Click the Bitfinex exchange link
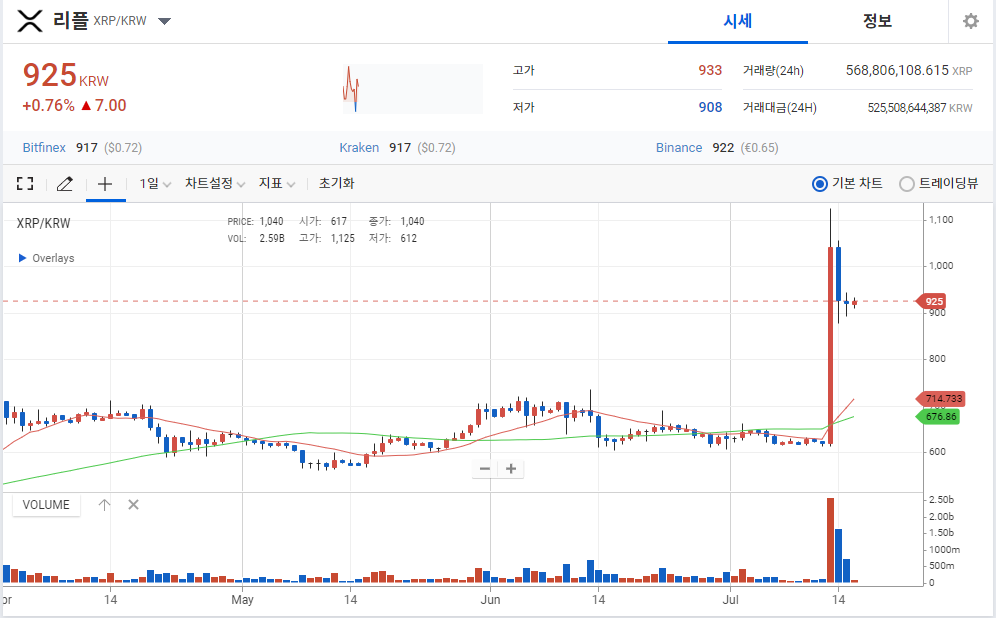Viewport: 996px width, 618px height. click(44, 148)
